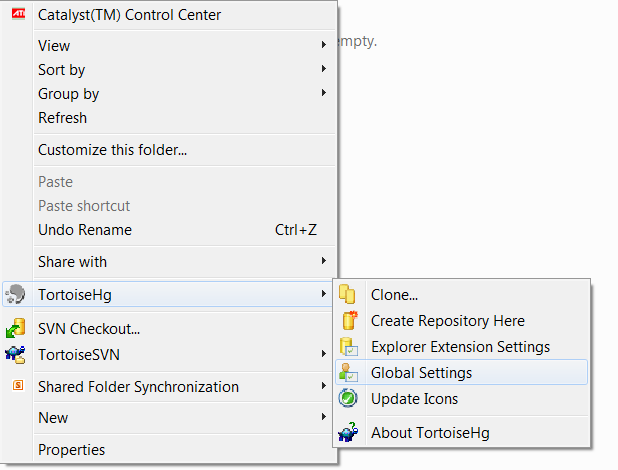Screen dimensions: 618x470
Task: Choose Undo Rename
Action: 168,230
